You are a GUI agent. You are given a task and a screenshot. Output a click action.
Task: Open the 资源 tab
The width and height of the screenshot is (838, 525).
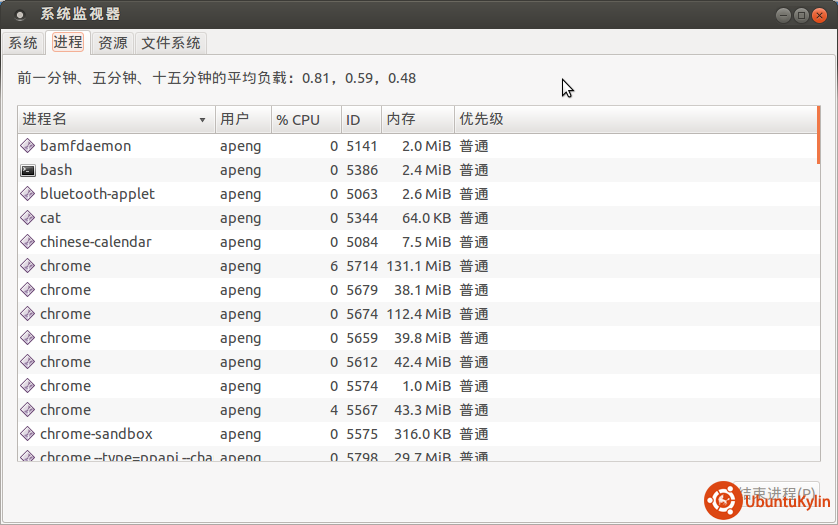[113, 43]
